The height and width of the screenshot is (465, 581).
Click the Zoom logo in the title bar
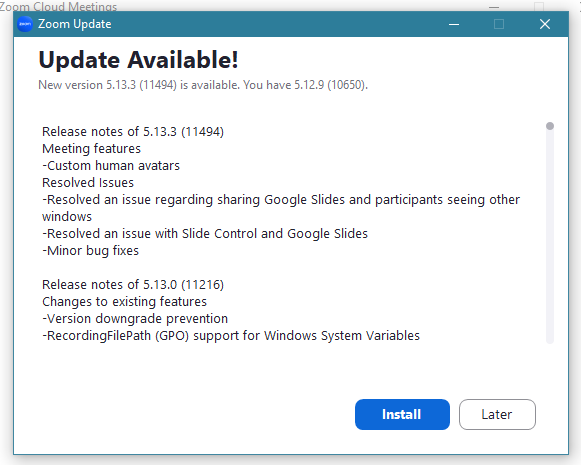coord(25,24)
